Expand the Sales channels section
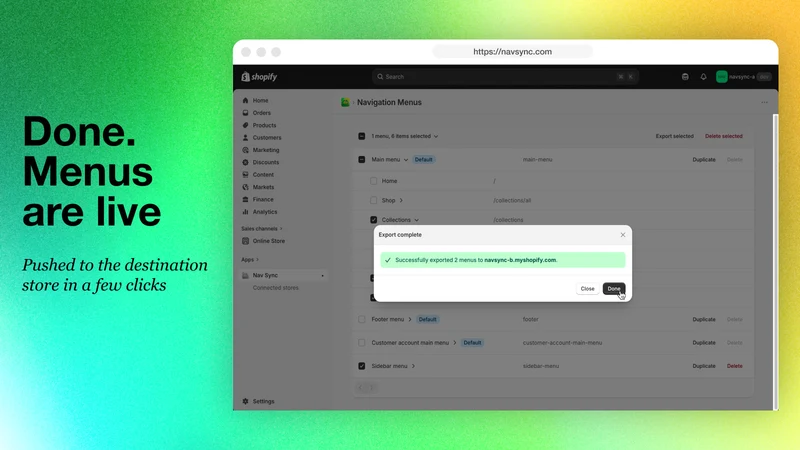This screenshot has width=800, height=450. pyautogui.click(x=262, y=229)
